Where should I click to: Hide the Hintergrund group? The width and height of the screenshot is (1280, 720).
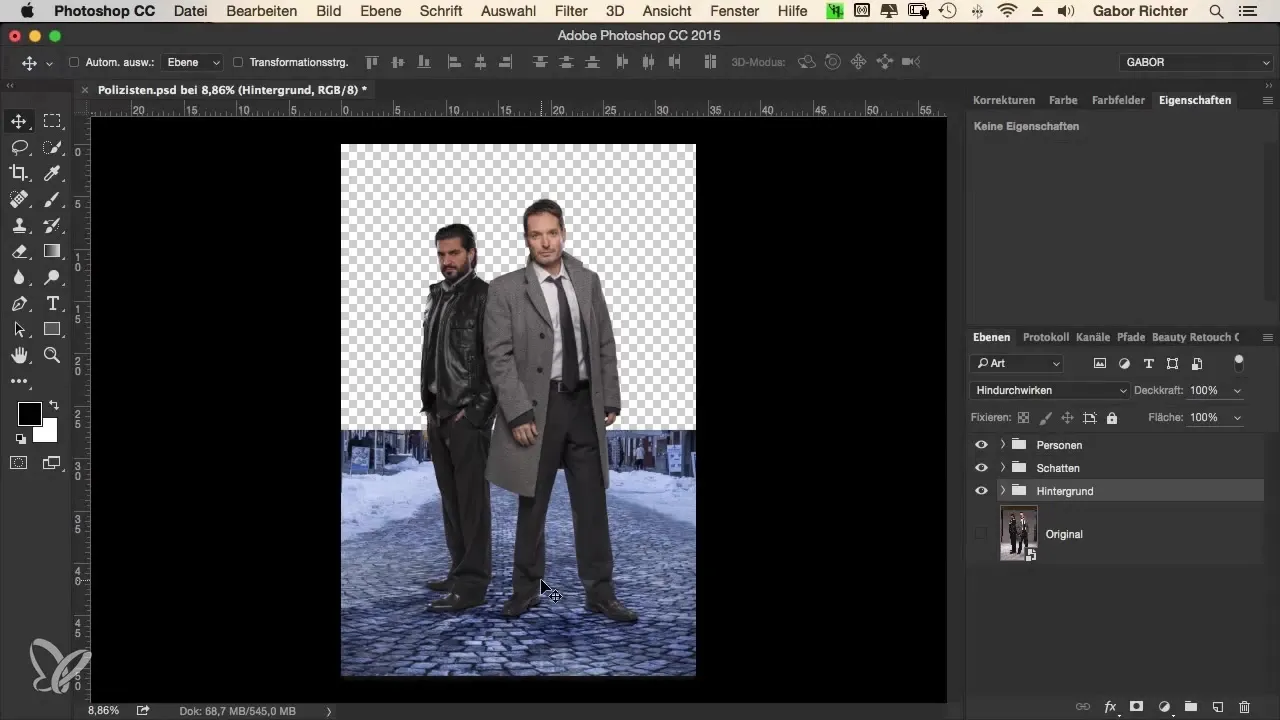pos(981,491)
